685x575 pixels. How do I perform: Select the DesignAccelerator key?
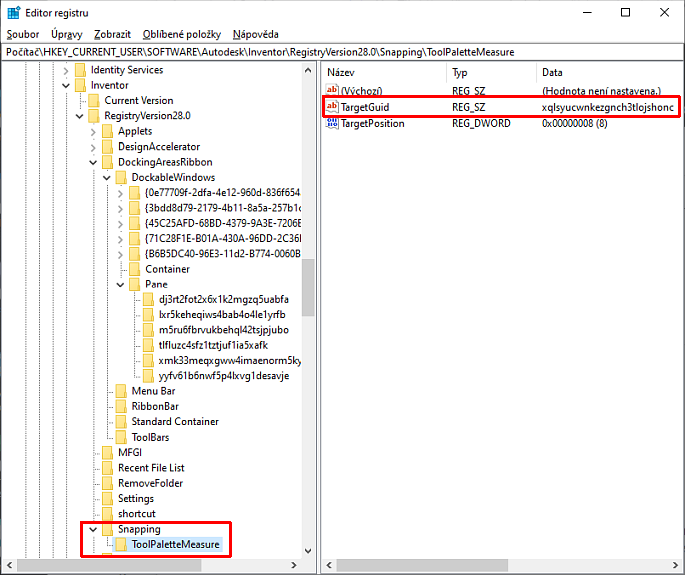pos(158,147)
